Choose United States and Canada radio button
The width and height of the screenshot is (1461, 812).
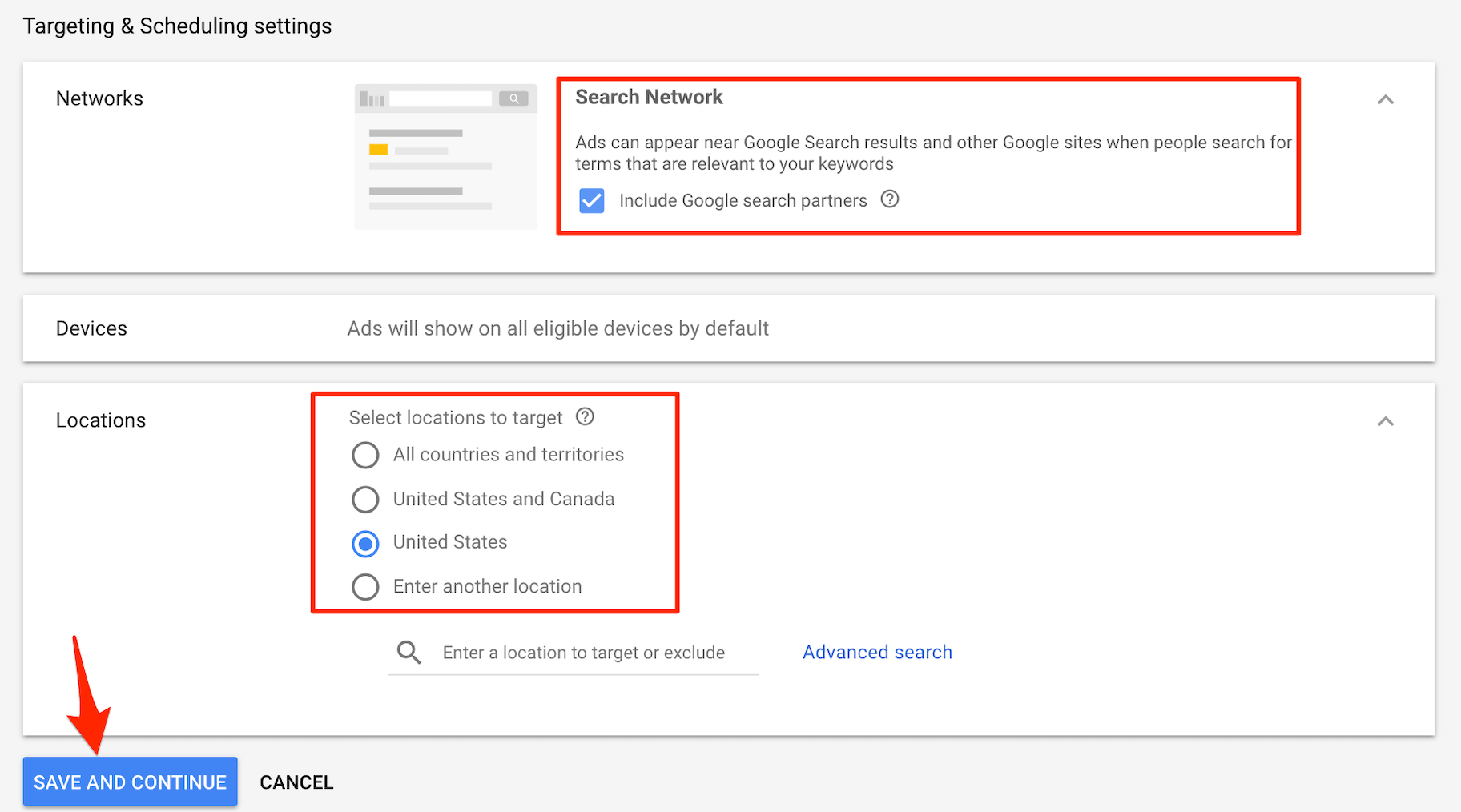tap(365, 500)
